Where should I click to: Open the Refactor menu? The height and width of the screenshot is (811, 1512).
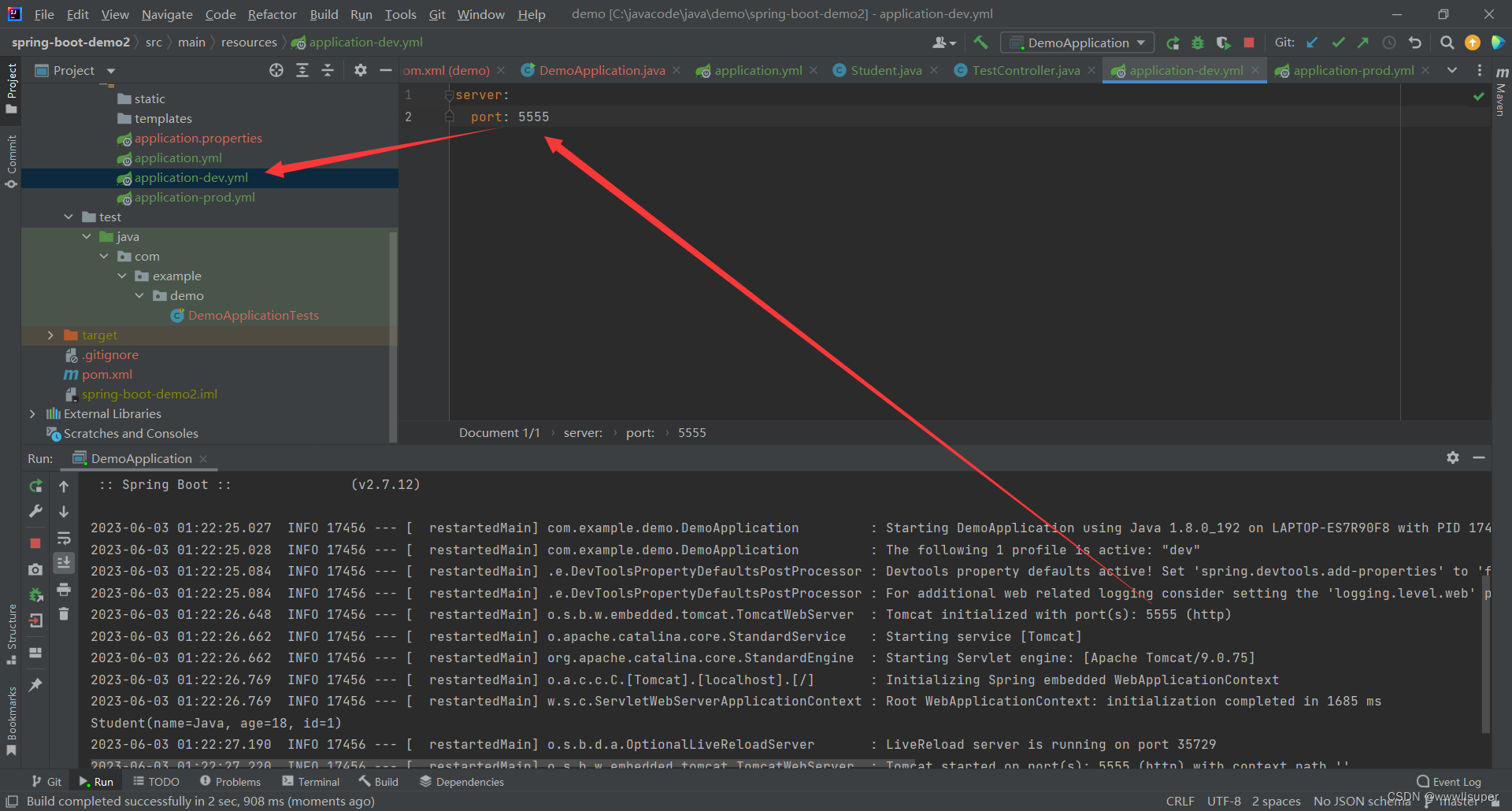coord(272,14)
